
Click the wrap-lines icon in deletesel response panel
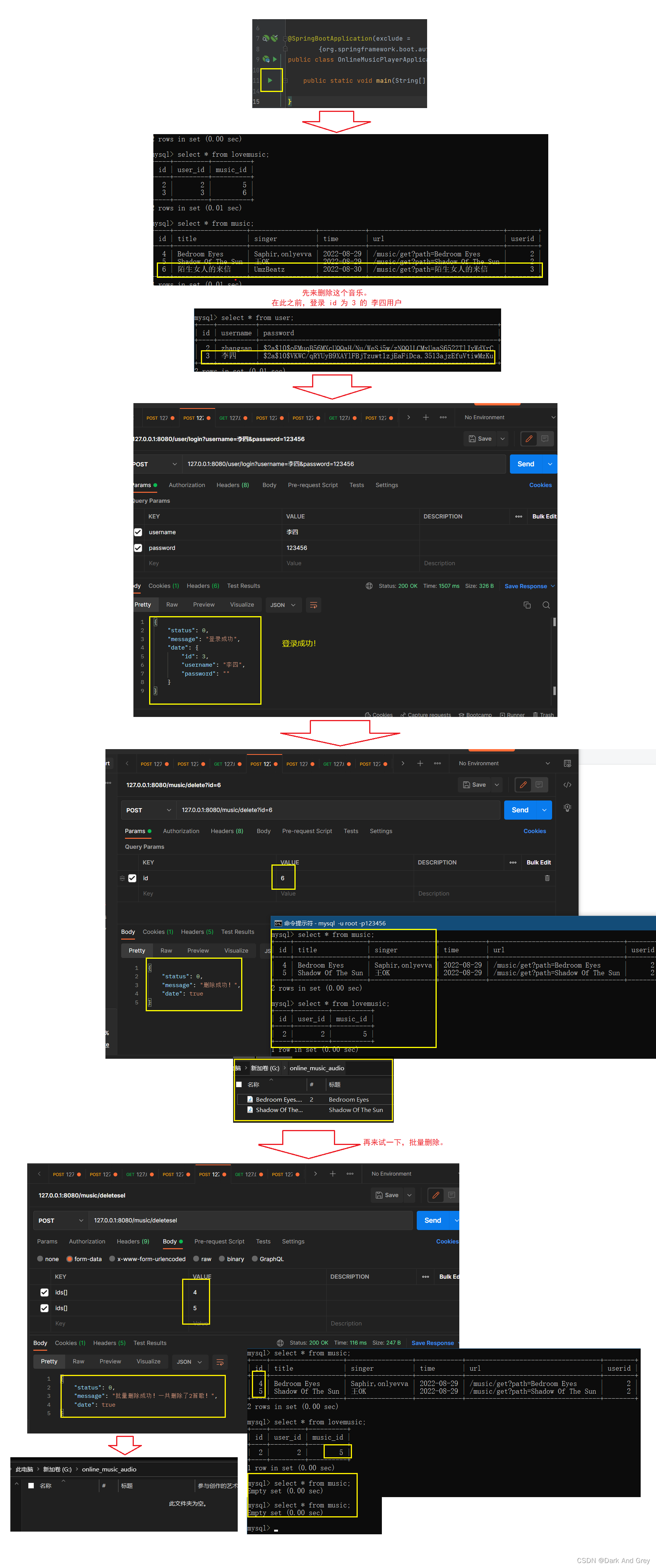point(220,1361)
